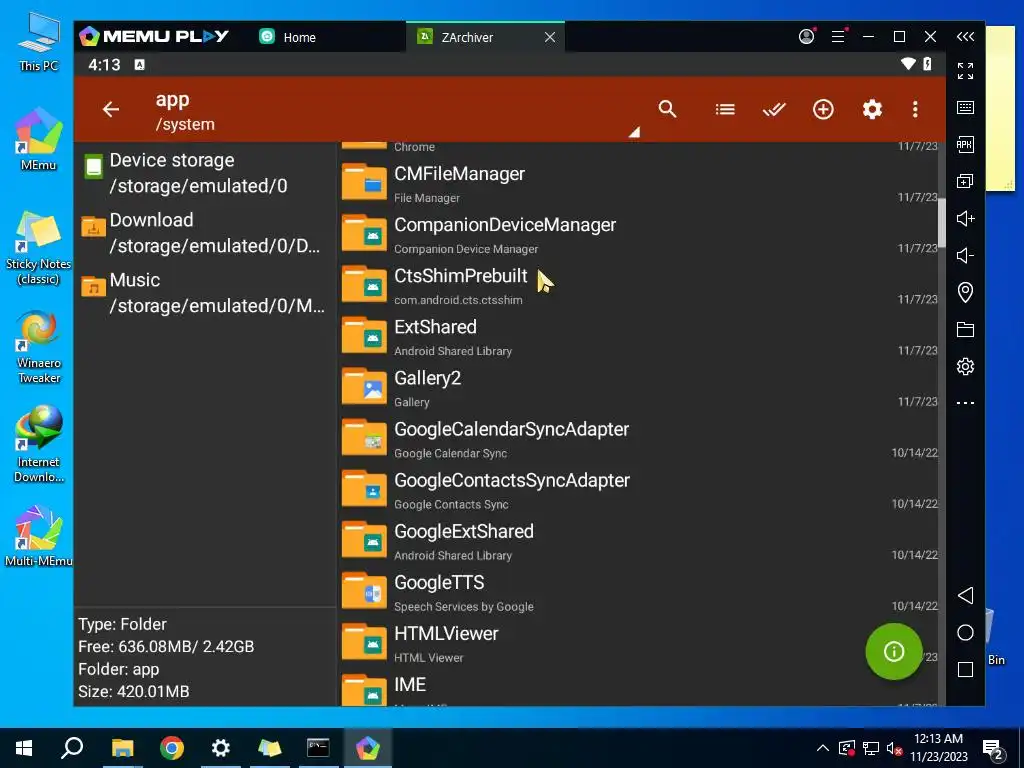Open MEmu multi-window plus icon

(x=965, y=181)
